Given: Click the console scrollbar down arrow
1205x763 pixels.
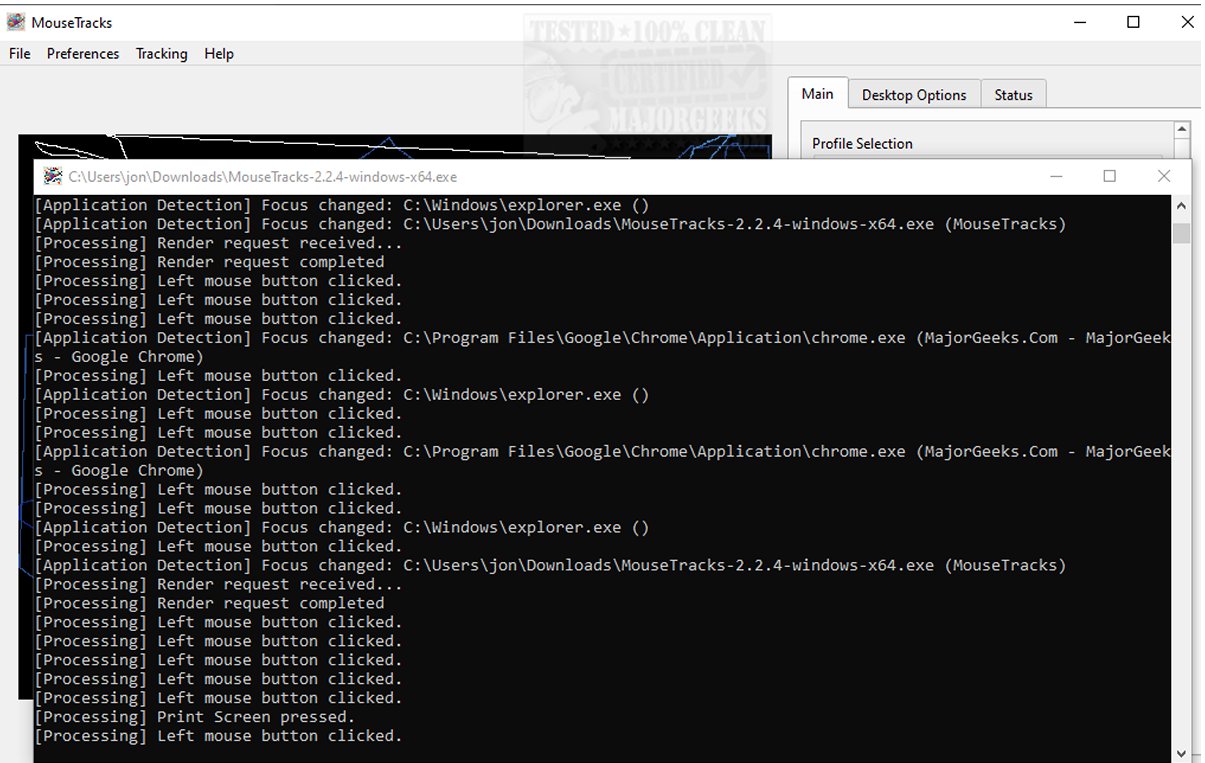Looking at the screenshot, I should pos(1181,753).
